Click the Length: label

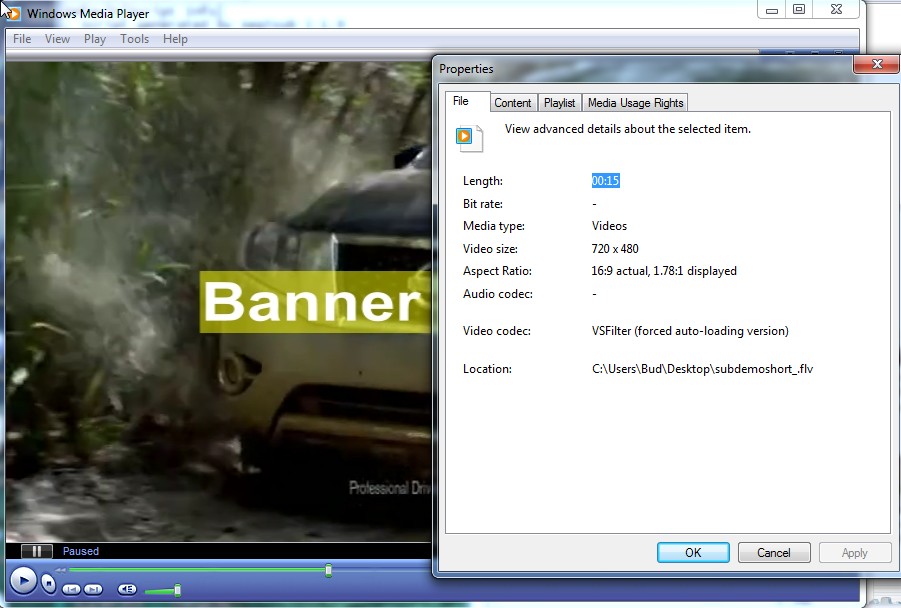click(x=483, y=181)
